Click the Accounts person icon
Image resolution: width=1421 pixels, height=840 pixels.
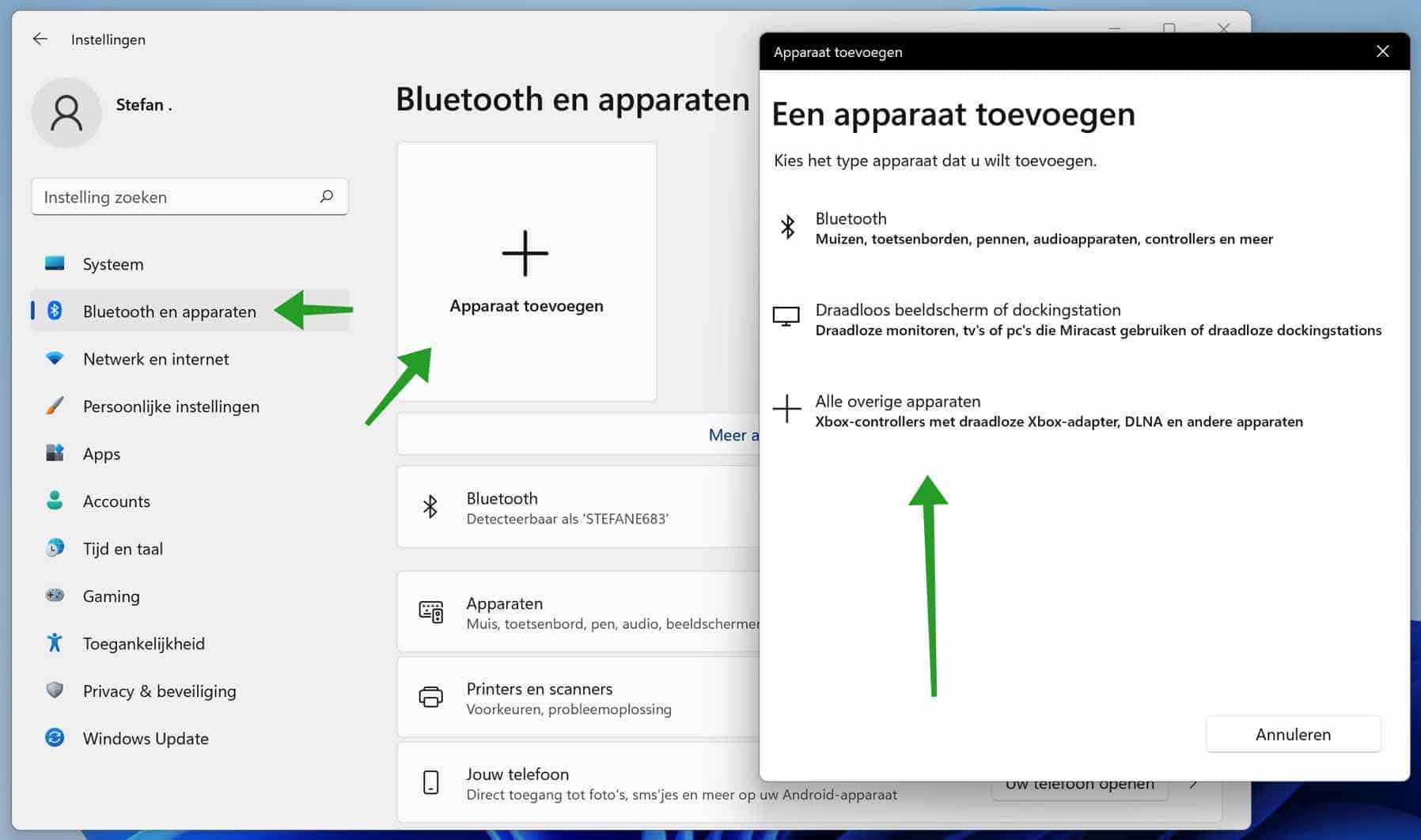tap(54, 501)
